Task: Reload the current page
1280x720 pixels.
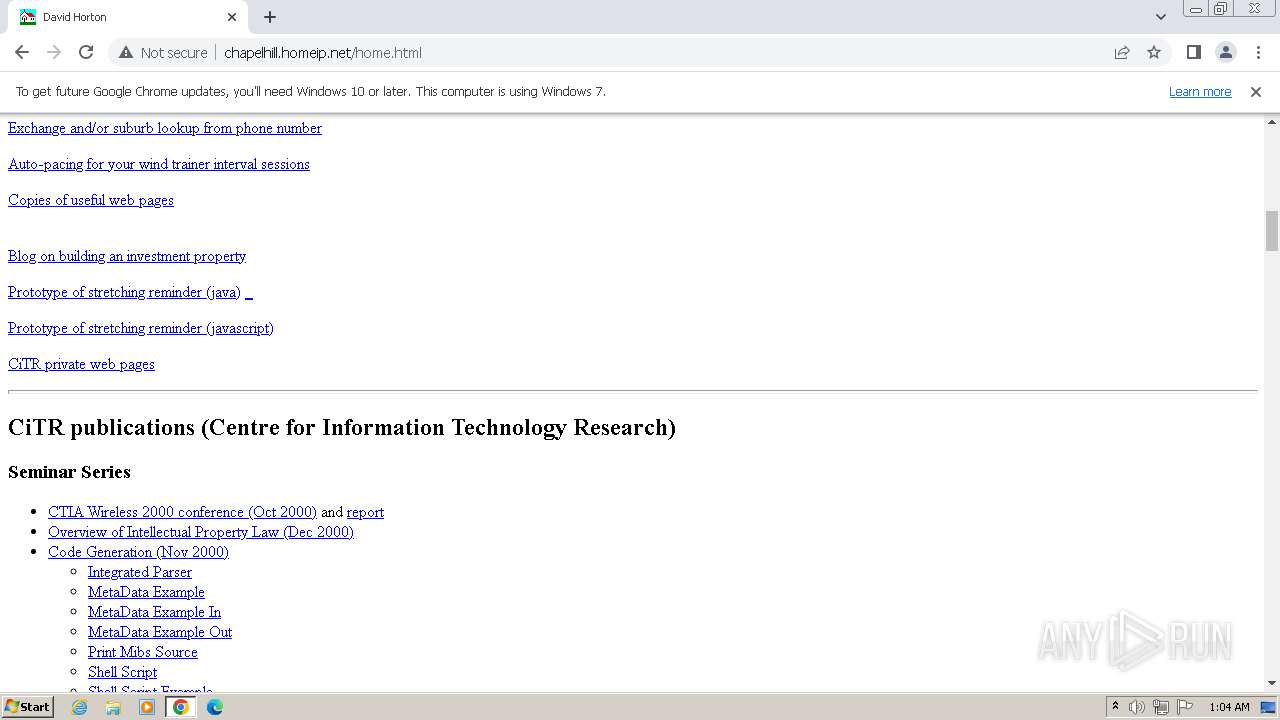Action: 86,52
